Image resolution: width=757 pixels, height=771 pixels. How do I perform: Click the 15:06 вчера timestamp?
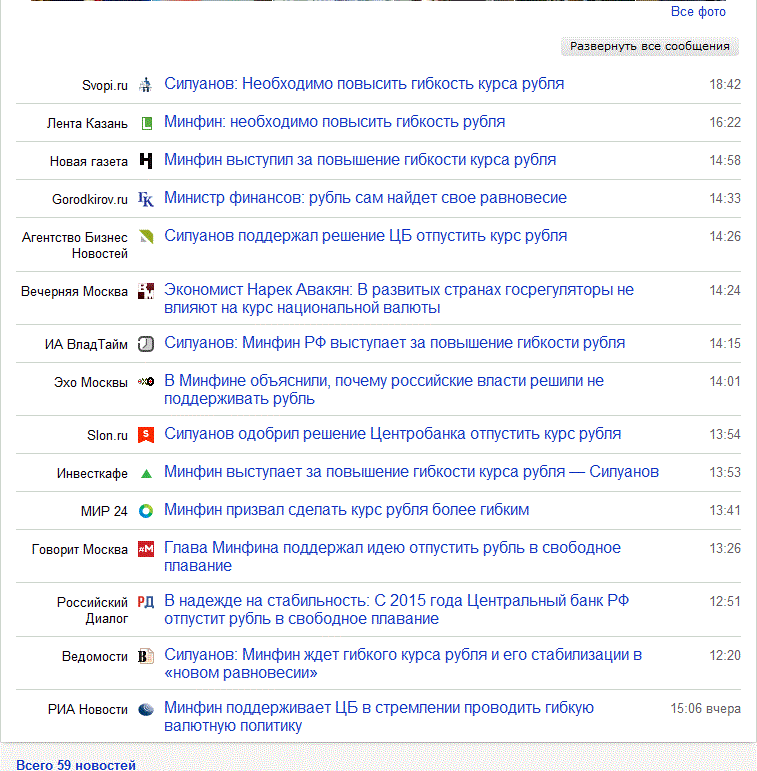pos(705,709)
